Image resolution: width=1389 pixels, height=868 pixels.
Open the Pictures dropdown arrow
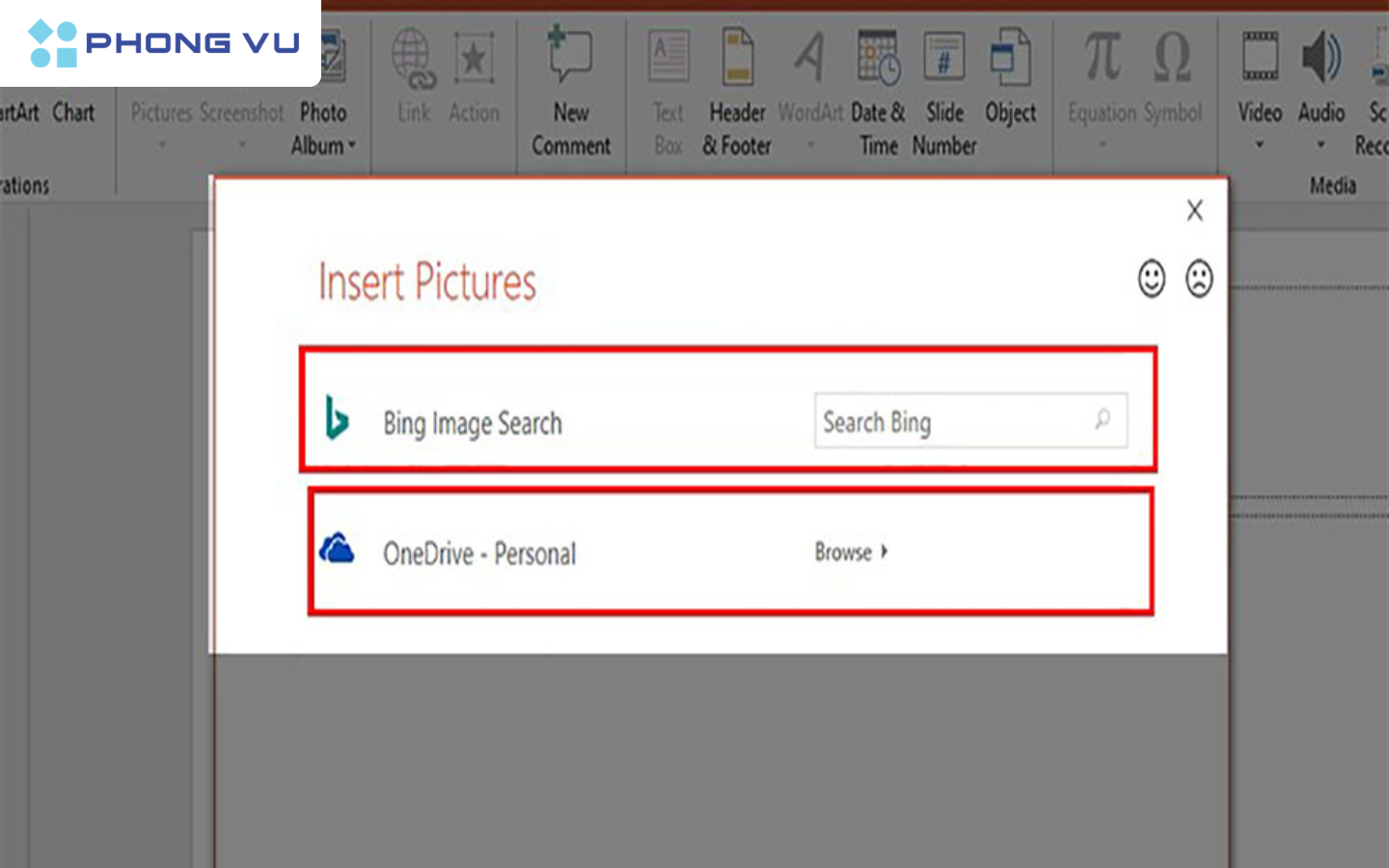point(162,145)
